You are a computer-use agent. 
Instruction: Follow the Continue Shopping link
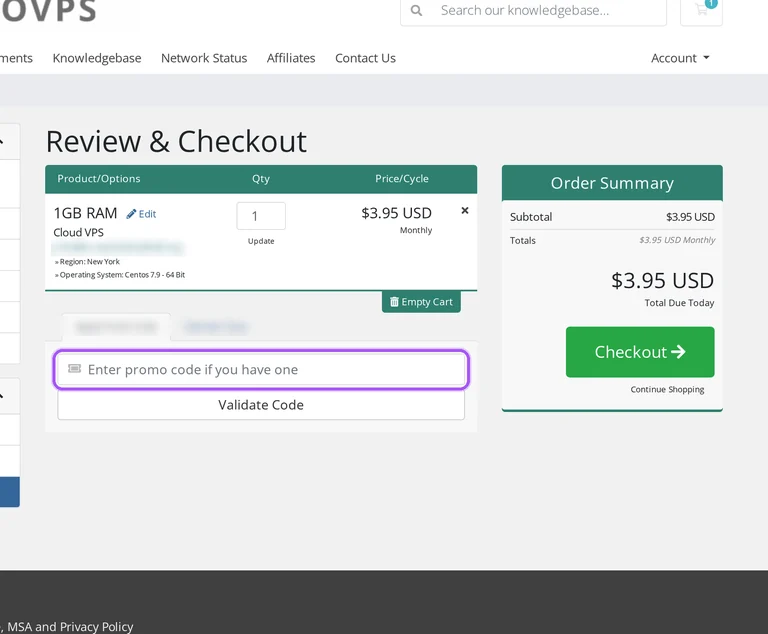pos(667,390)
